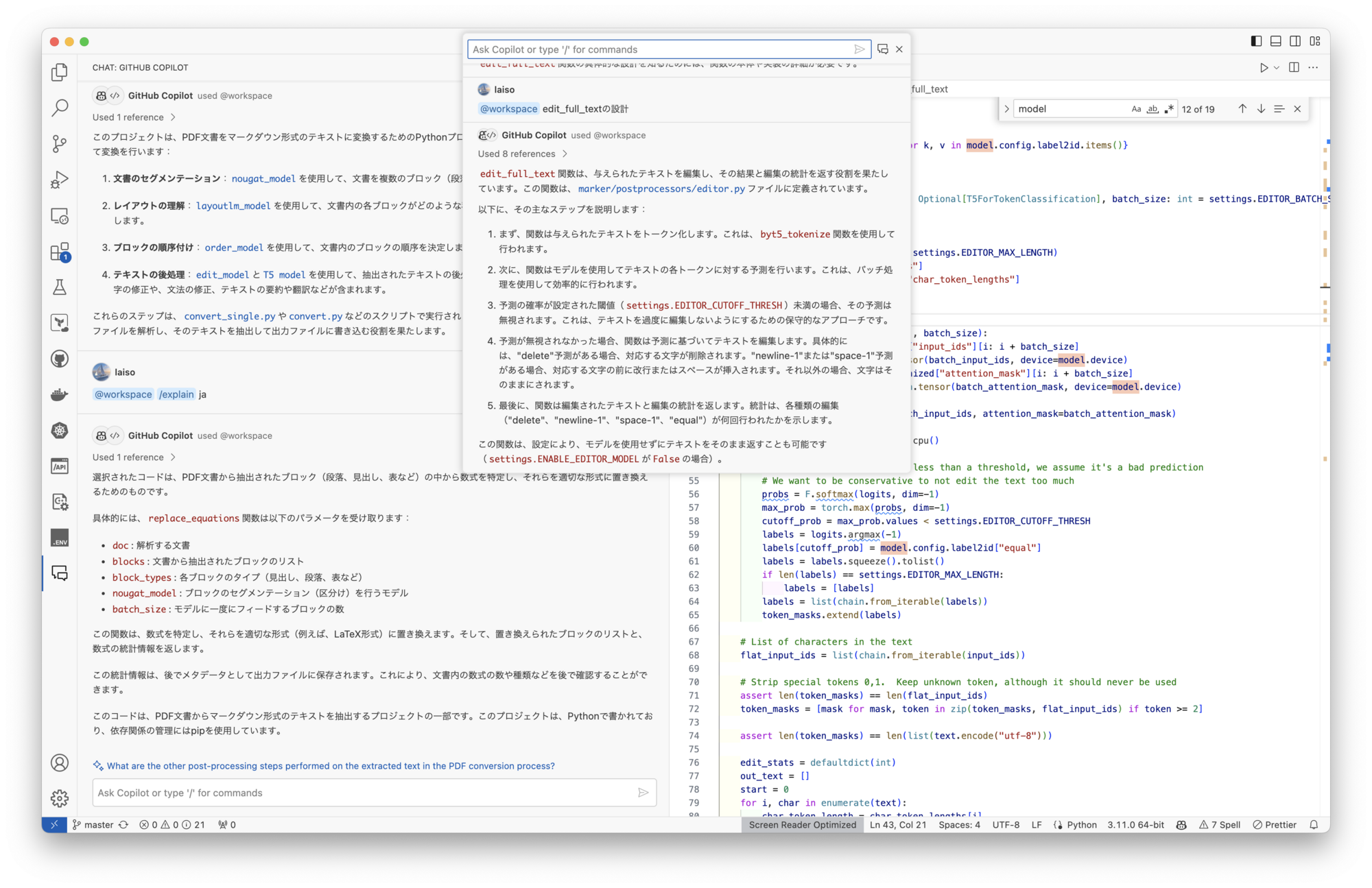Open marker/postprocessors/editor.py file link
Image resolution: width=1372 pixels, height=888 pixels.
661,189
